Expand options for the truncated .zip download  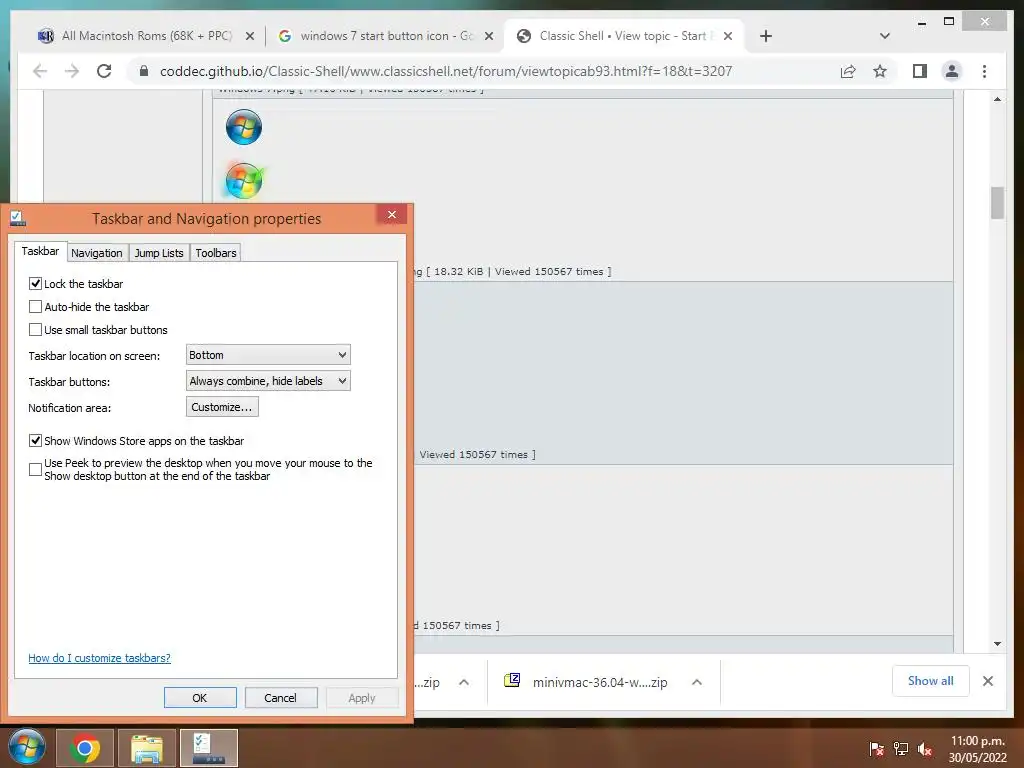click(x=464, y=682)
